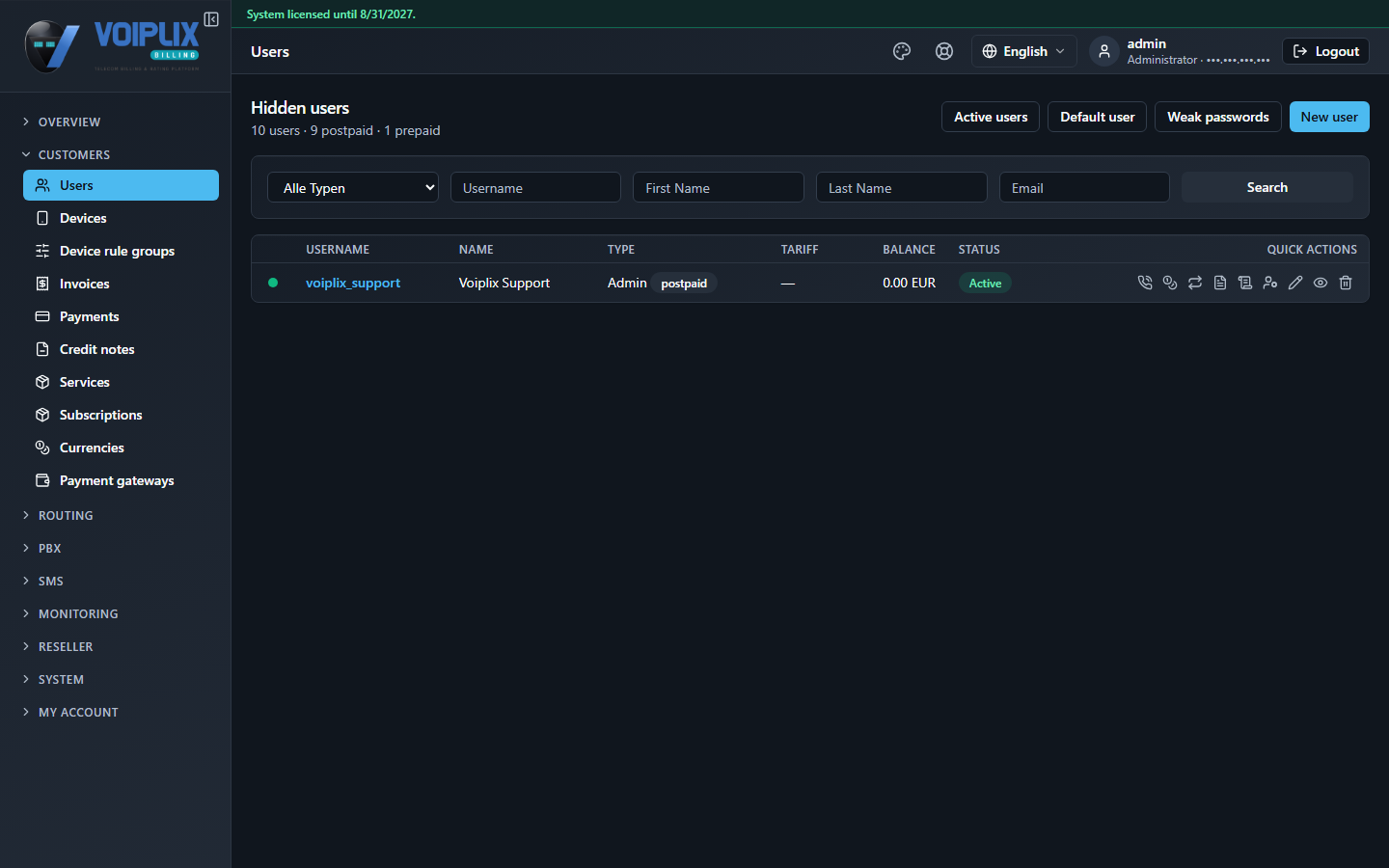1389x868 pixels.
Task: Edit voiplix_support with the pencil icon
Action: click(x=1295, y=283)
